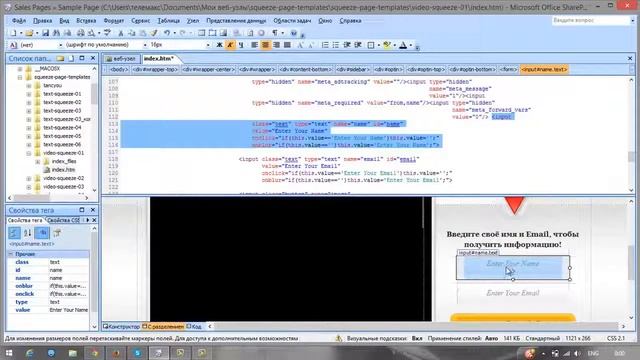Click the <div#sidebar> tag in tag selector
The width and height of the screenshot is (640, 360).
point(353,69)
